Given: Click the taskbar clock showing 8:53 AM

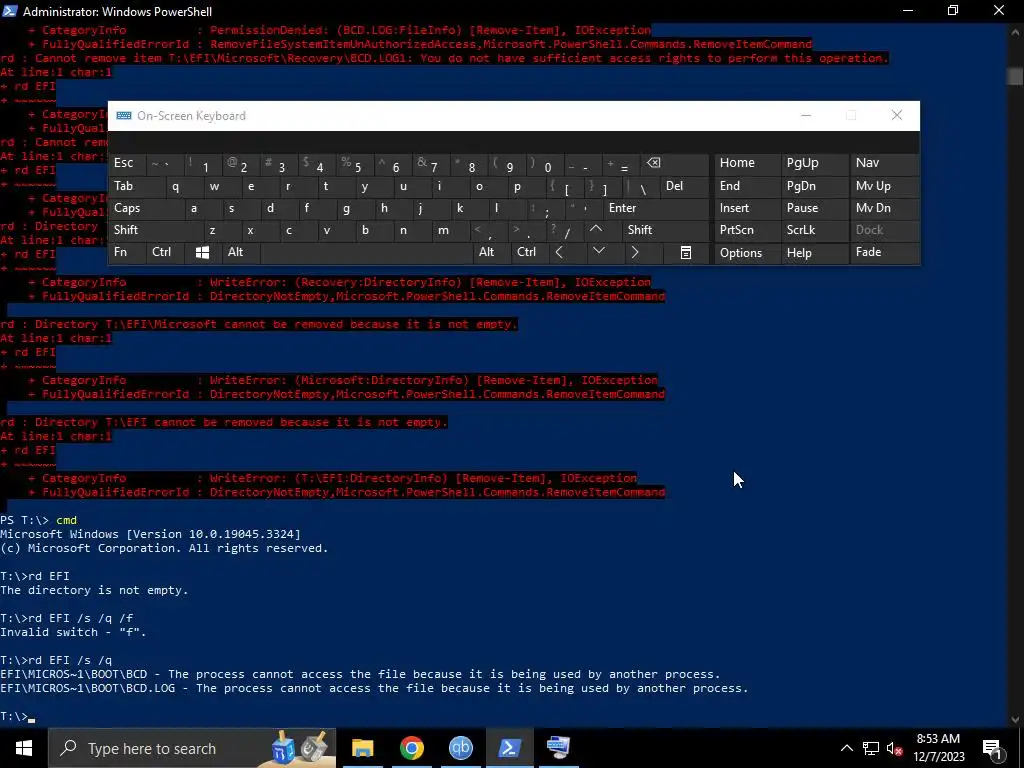Looking at the screenshot, I should [938, 748].
